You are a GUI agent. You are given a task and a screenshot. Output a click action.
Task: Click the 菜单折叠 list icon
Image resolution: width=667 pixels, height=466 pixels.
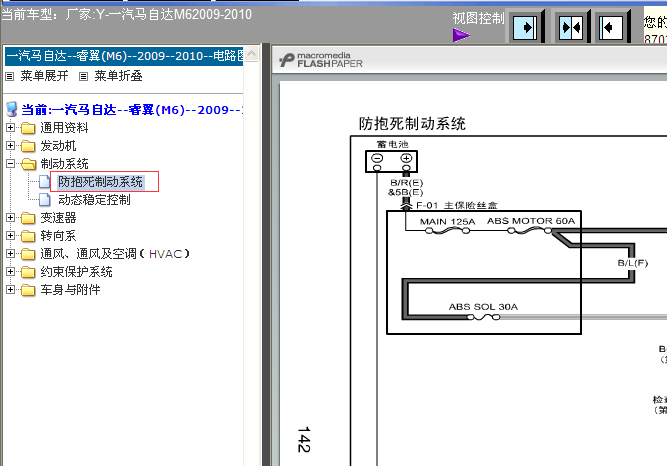83,76
